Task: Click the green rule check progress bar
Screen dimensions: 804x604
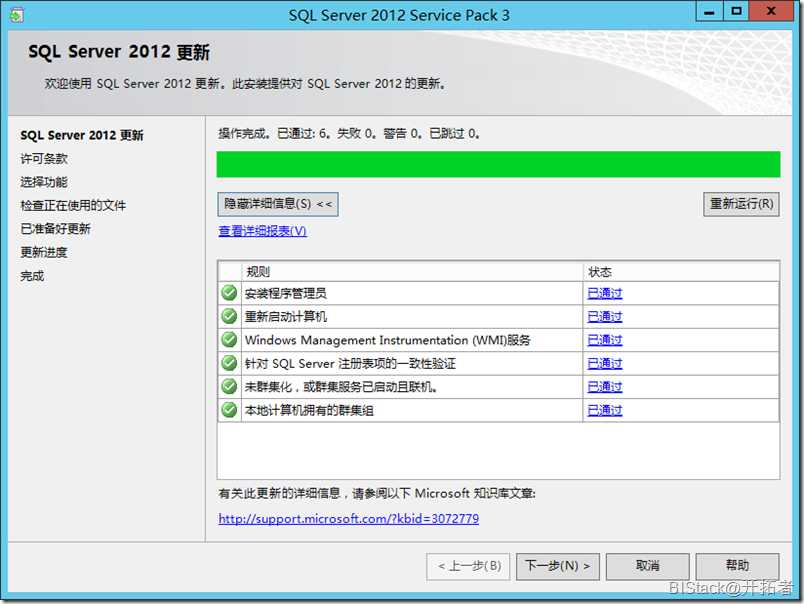Action: coord(498,164)
